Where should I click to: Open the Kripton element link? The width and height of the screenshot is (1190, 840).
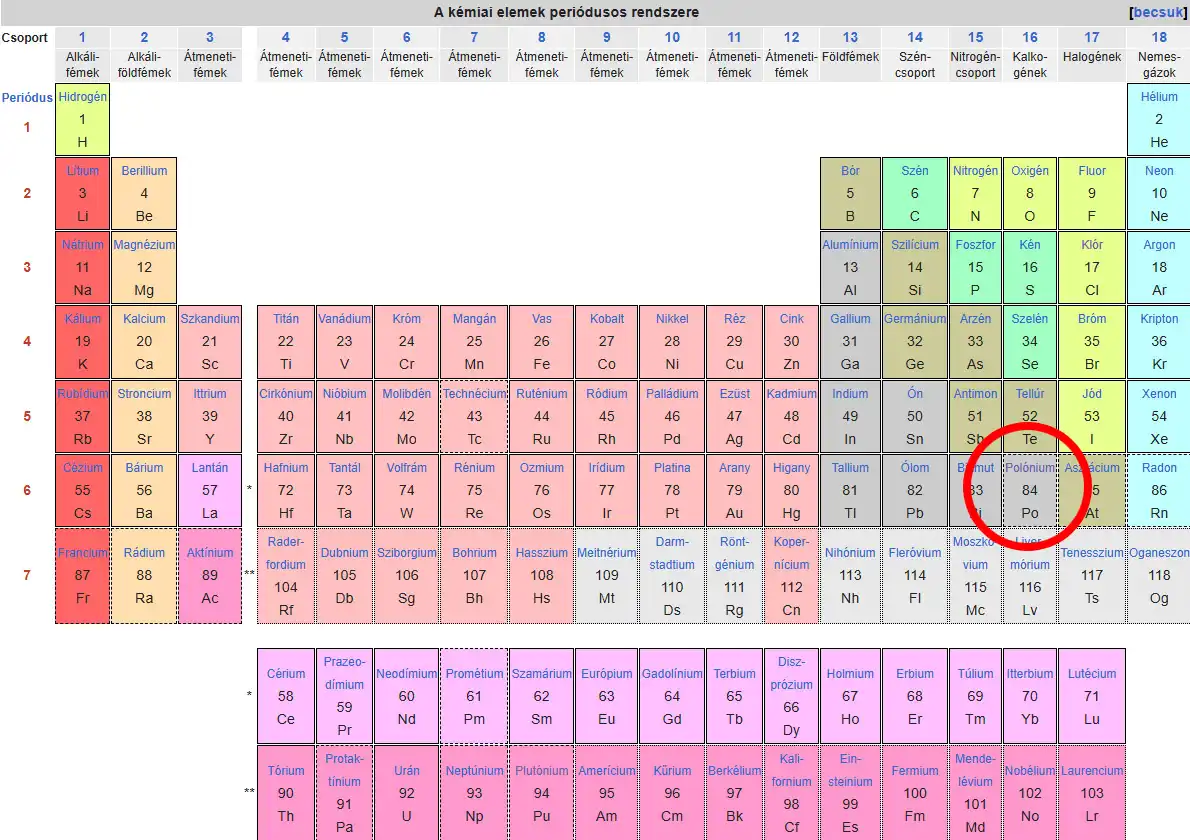(x=1159, y=319)
